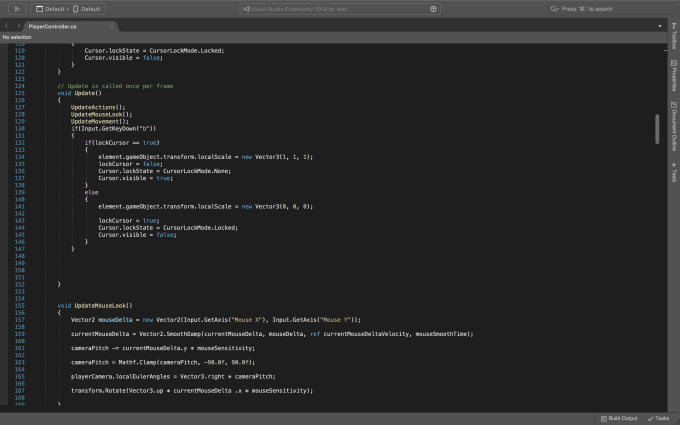Open the Default configuration selector

pyautogui.click(x=49, y=9)
